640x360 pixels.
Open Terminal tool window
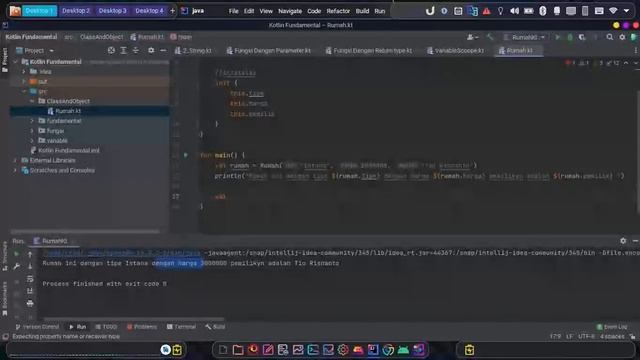click(x=181, y=327)
